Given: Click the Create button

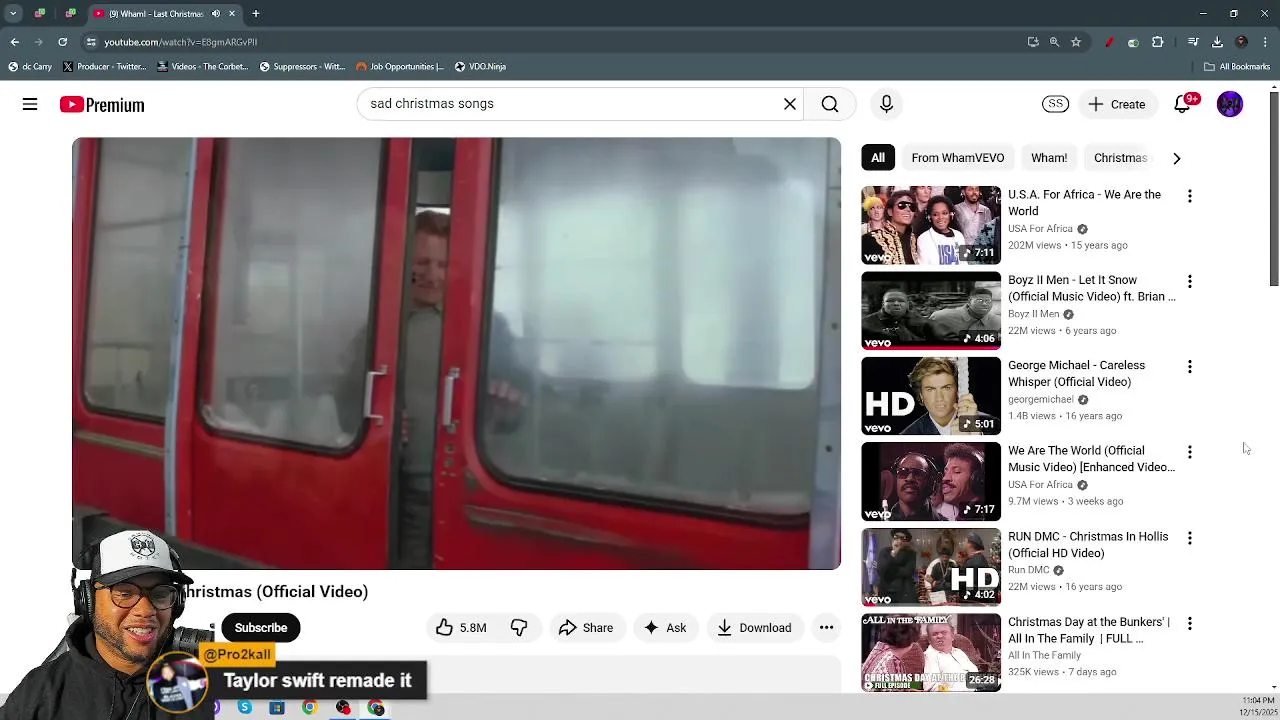Looking at the screenshot, I should click(1117, 104).
